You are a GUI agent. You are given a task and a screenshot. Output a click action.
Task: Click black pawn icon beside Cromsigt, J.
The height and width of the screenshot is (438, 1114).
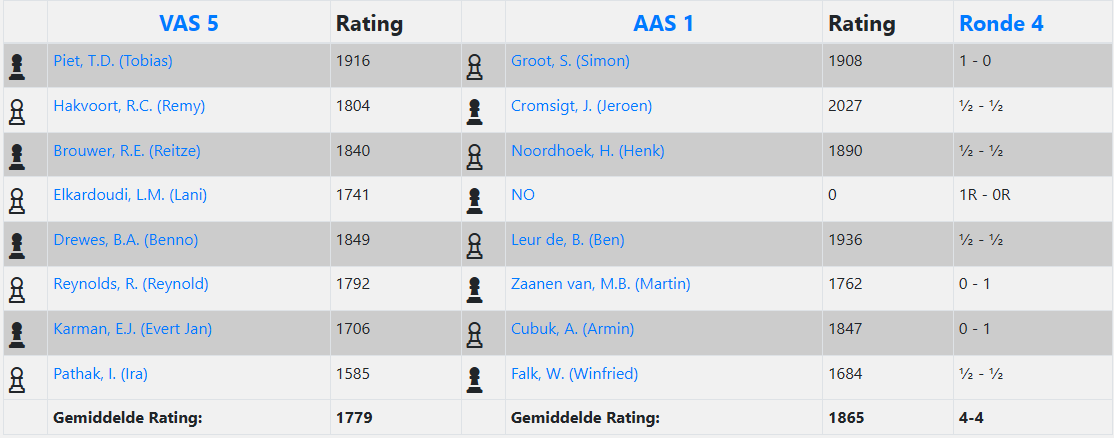click(x=474, y=111)
